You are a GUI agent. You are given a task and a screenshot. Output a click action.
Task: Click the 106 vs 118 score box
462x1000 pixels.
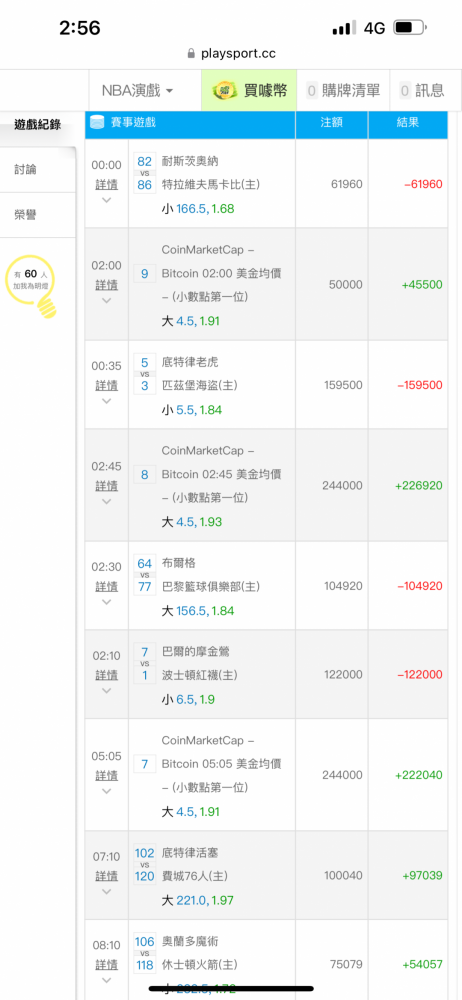145,953
